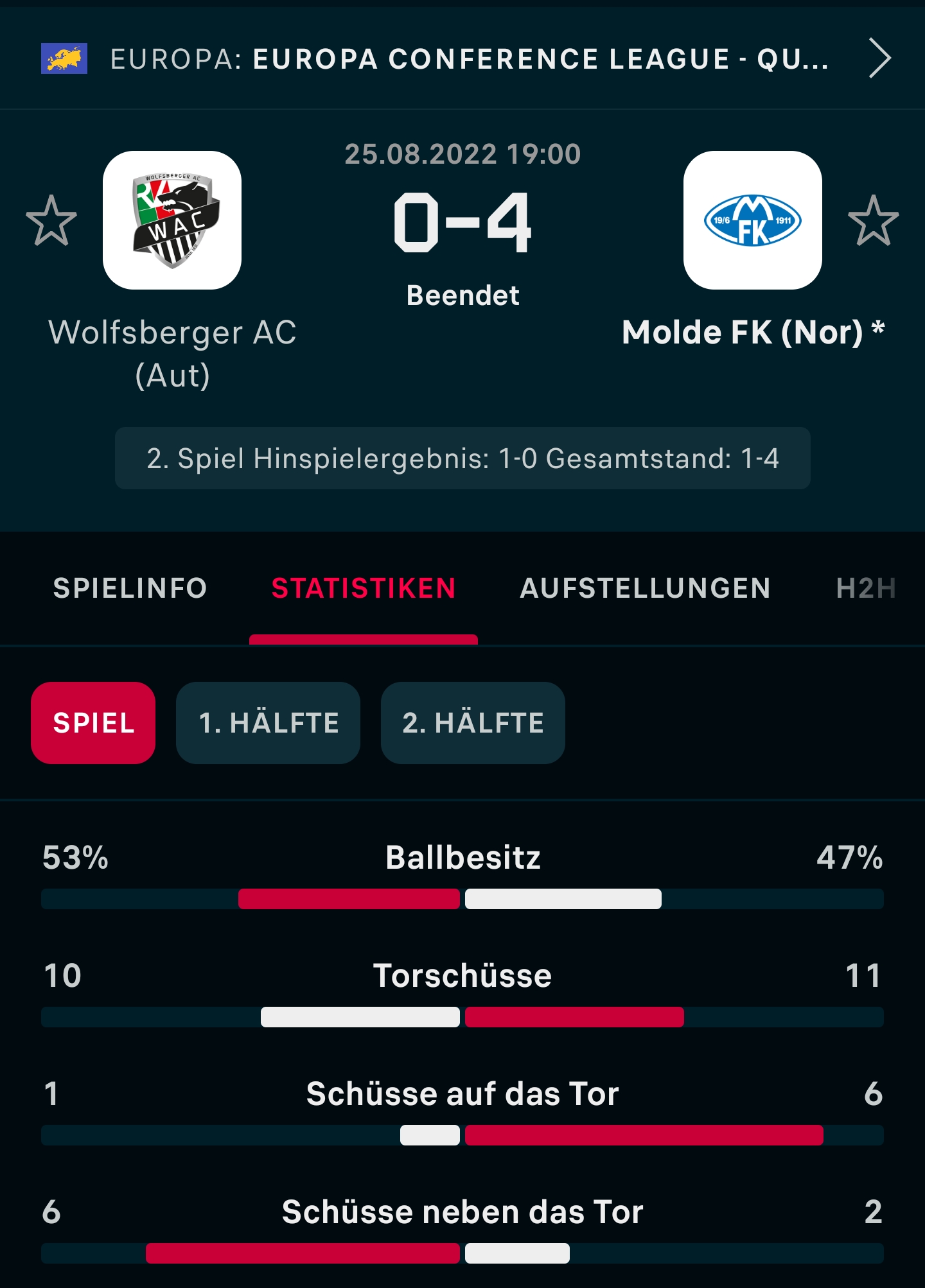Viewport: 925px width, 1288px height.
Task: Select the Spiel filter button
Action: (x=93, y=723)
